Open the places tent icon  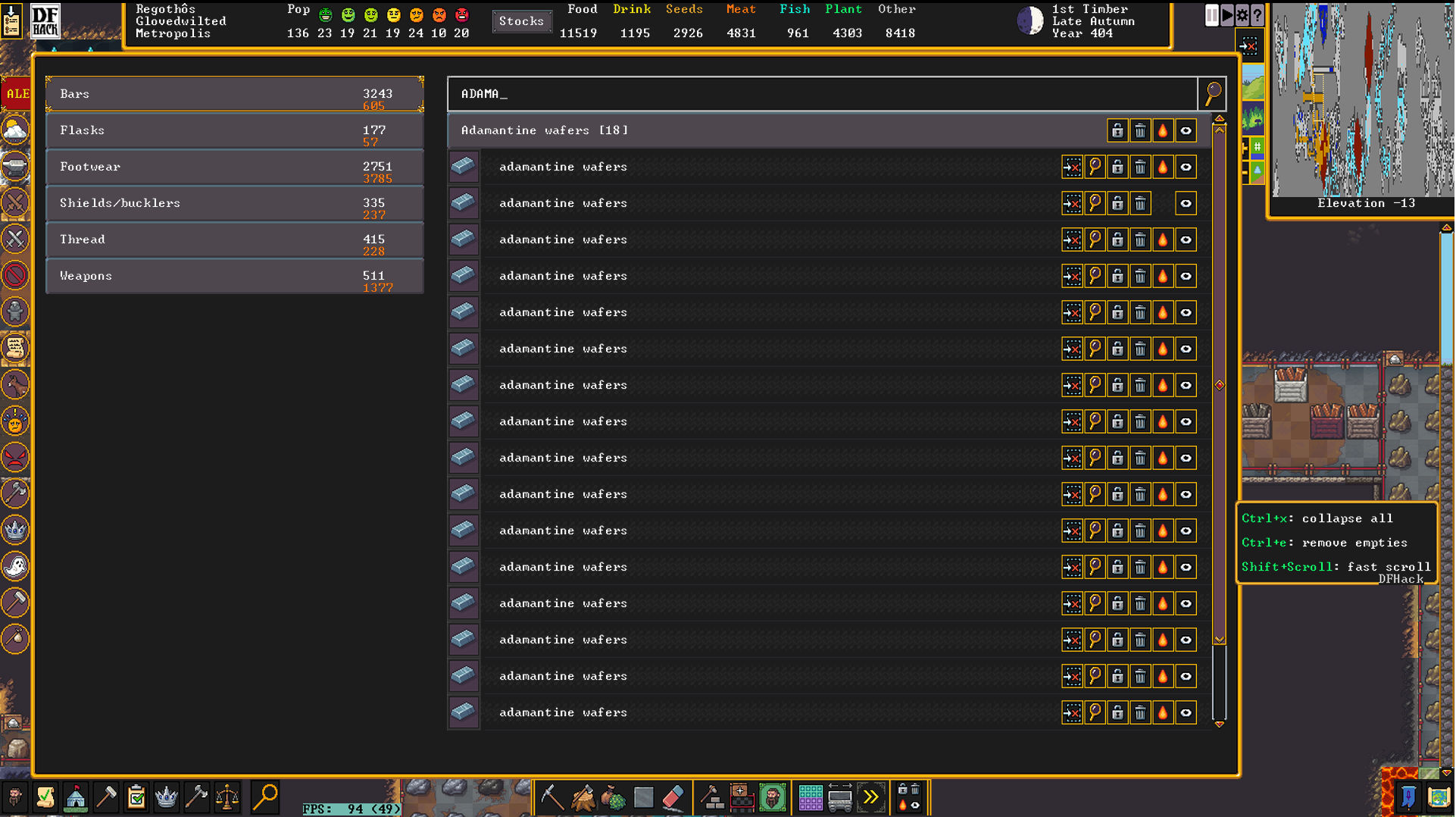(76, 797)
